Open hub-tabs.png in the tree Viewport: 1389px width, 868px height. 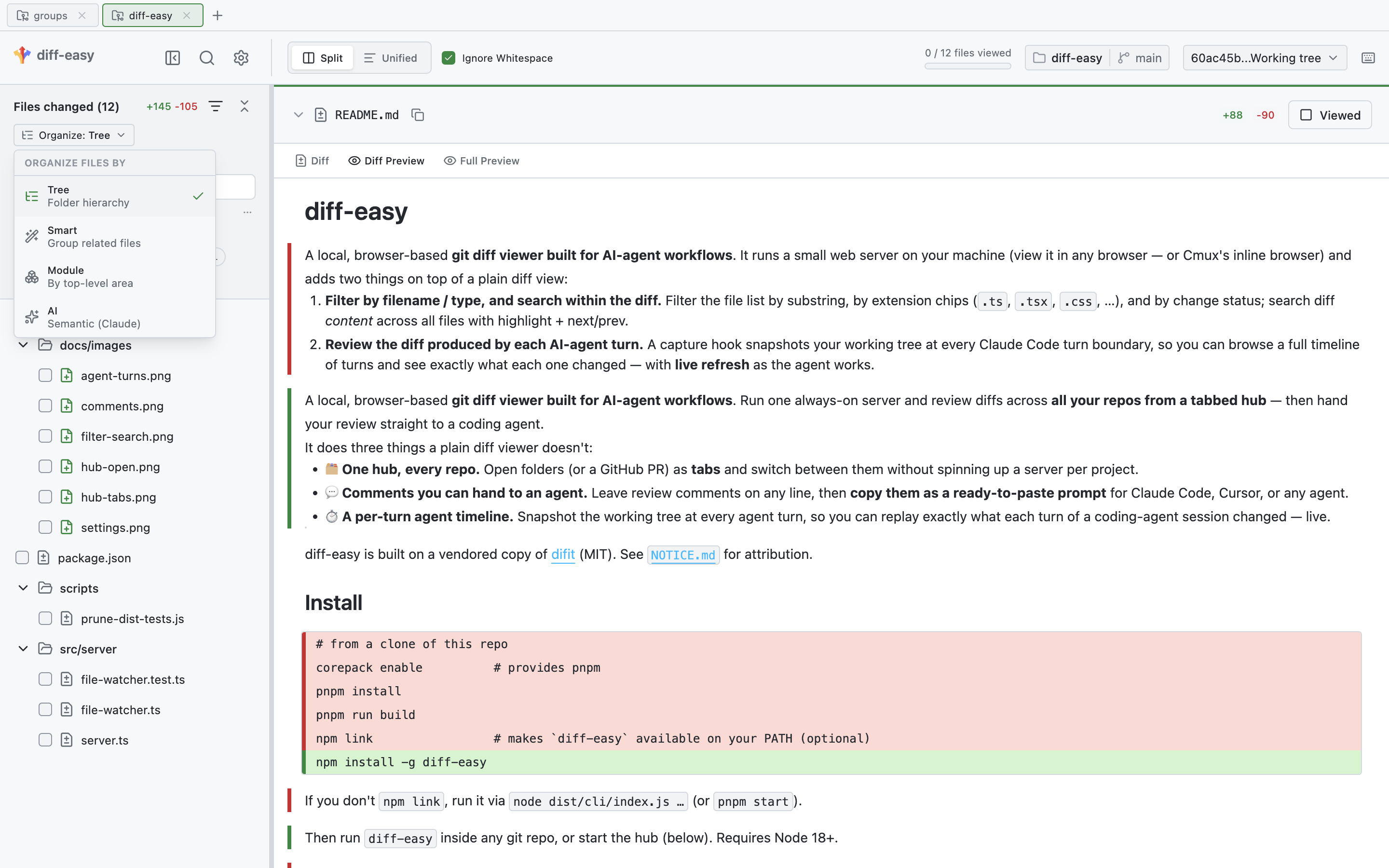click(x=118, y=497)
